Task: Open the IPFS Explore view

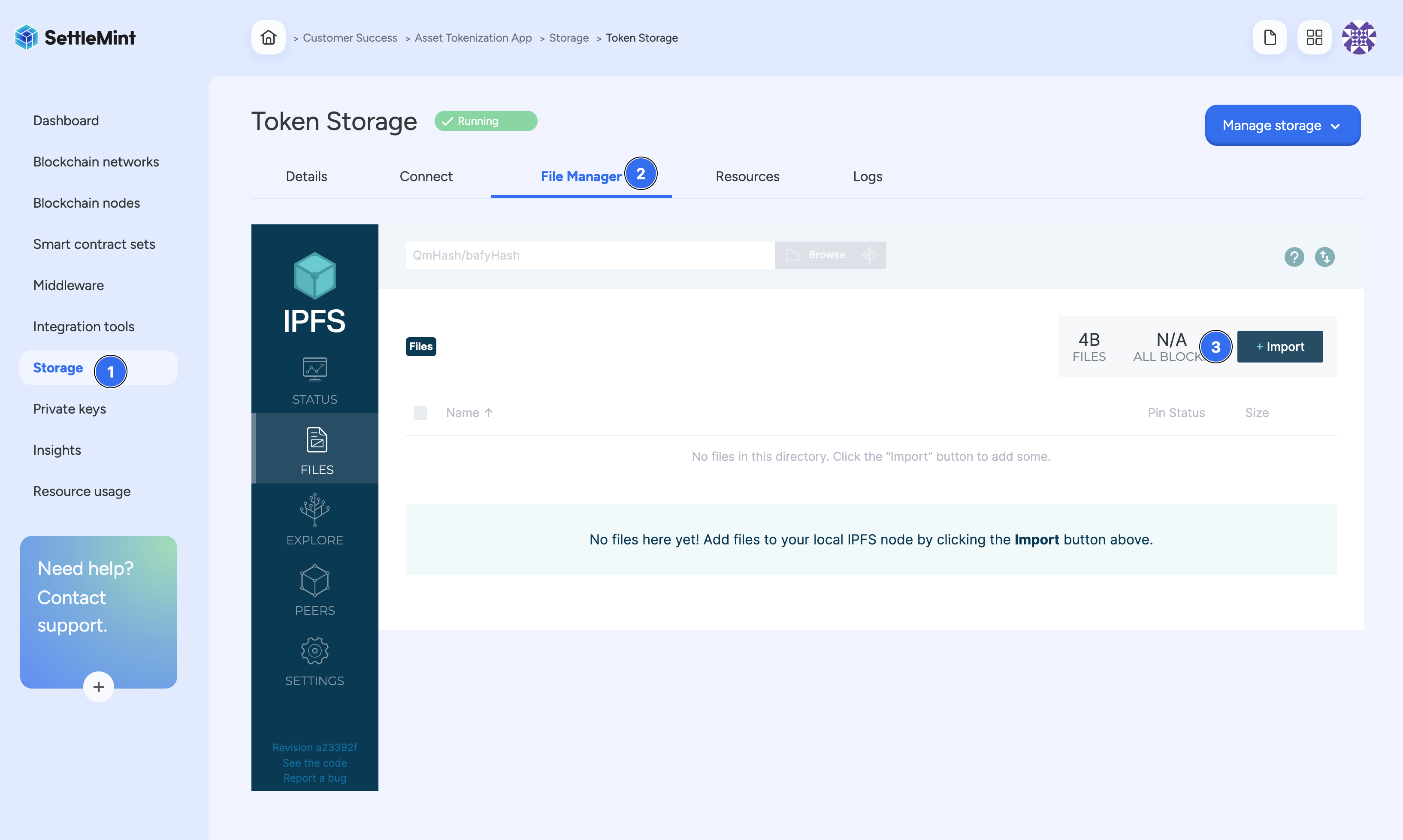Action: coord(314,519)
